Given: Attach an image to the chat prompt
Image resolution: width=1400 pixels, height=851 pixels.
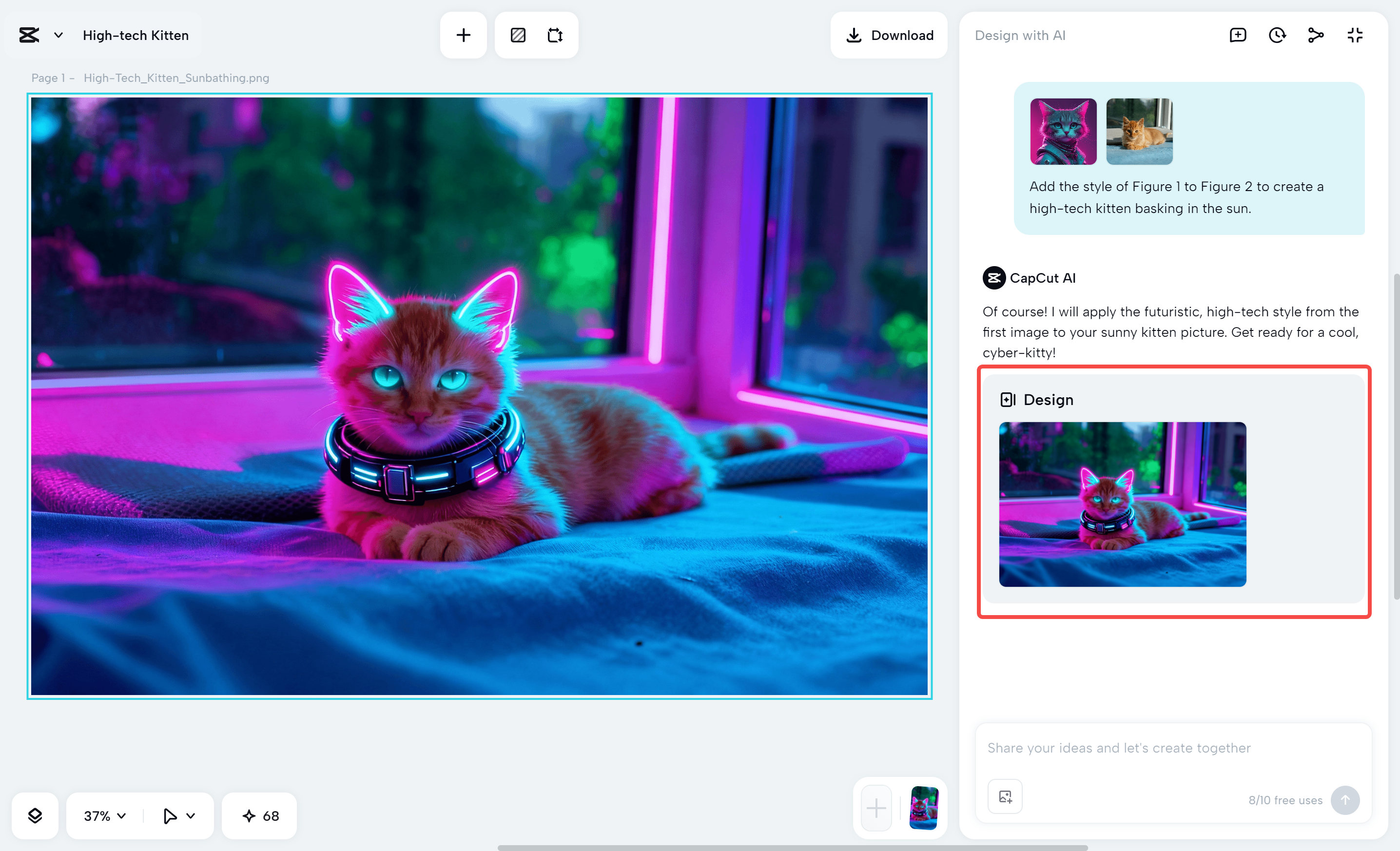Looking at the screenshot, I should pos(1005,796).
